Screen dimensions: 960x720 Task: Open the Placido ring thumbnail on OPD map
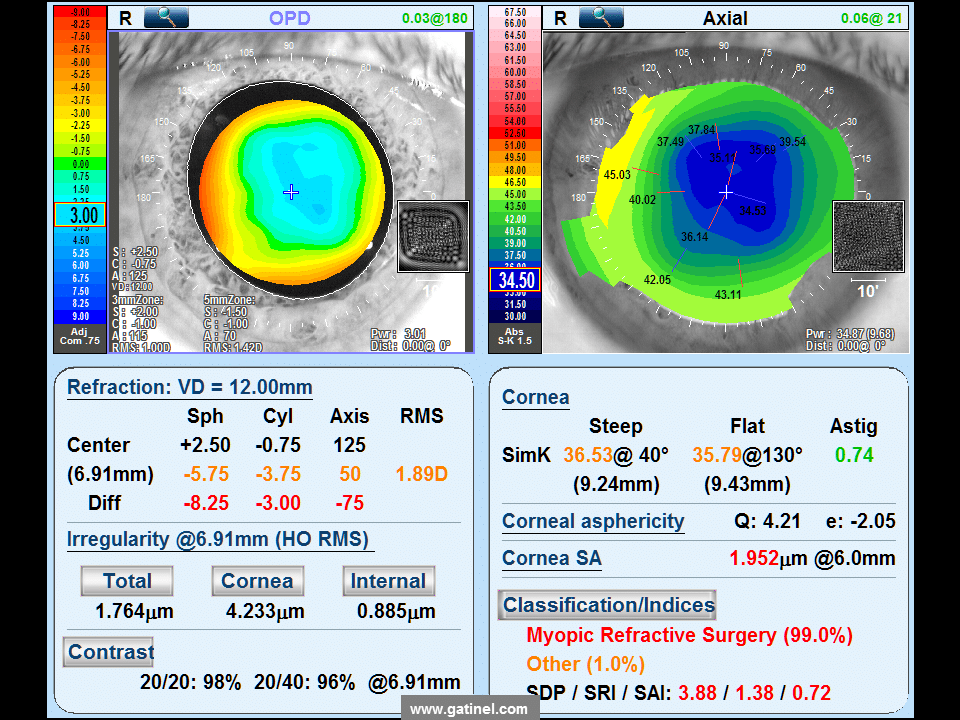[433, 236]
